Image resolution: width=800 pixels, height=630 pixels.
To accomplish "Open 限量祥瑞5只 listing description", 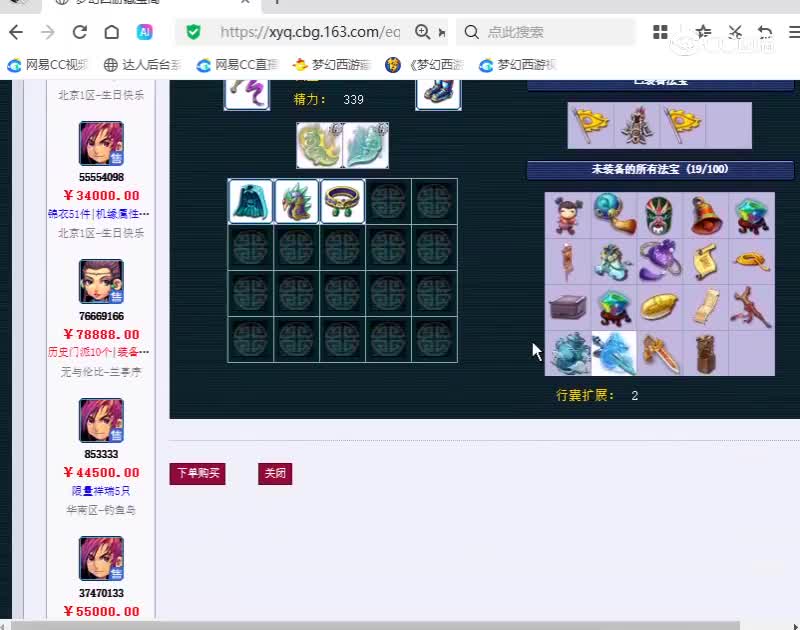I will [x=101, y=491].
